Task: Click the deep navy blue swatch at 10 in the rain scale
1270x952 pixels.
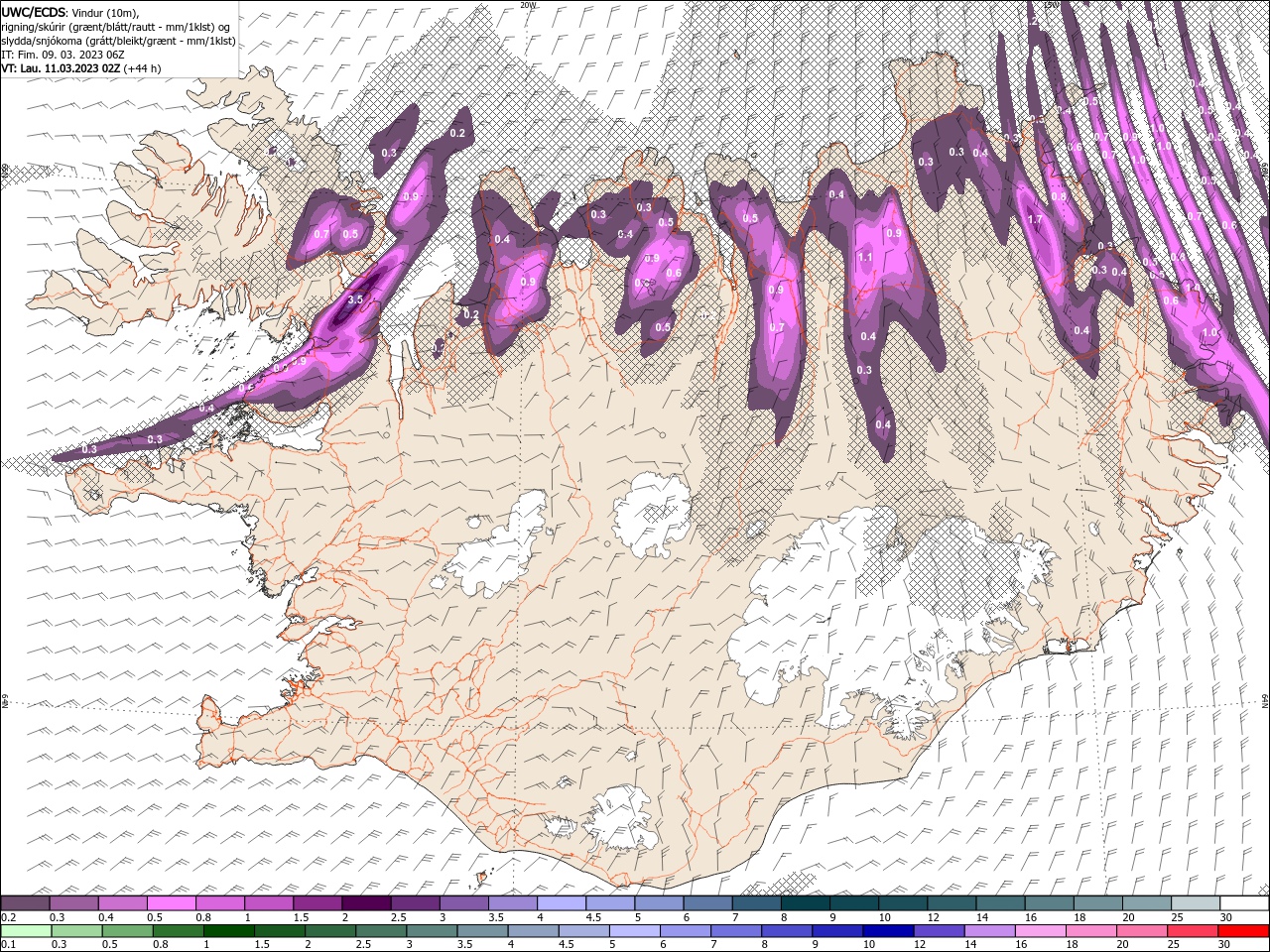Action: 887,931
